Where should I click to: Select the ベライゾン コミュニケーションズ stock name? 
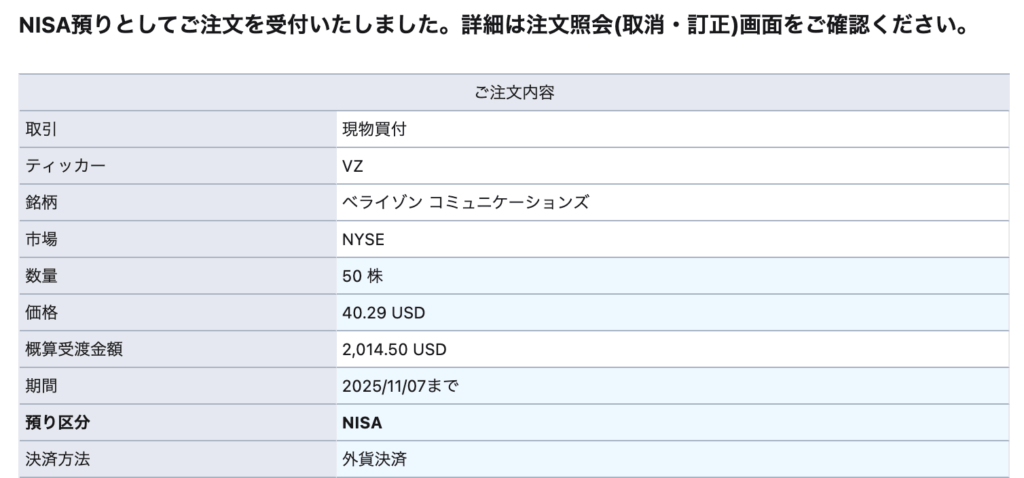coord(465,203)
